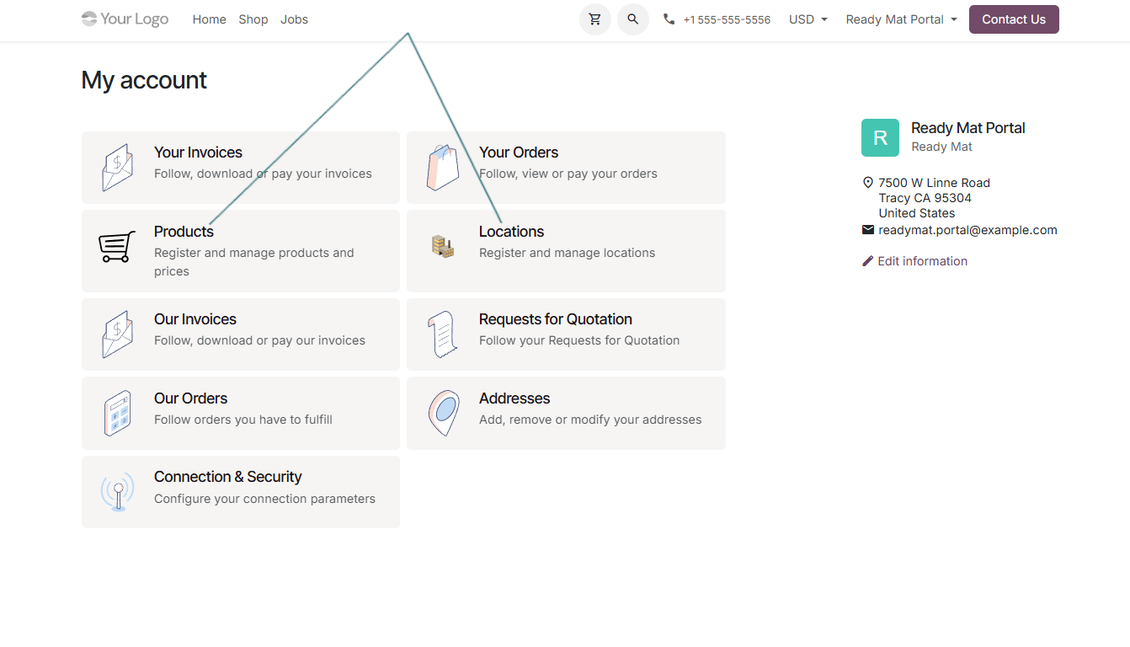The height and width of the screenshot is (647, 1130).
Task: Click the 'United States' address line
Action: coord(917,213)
